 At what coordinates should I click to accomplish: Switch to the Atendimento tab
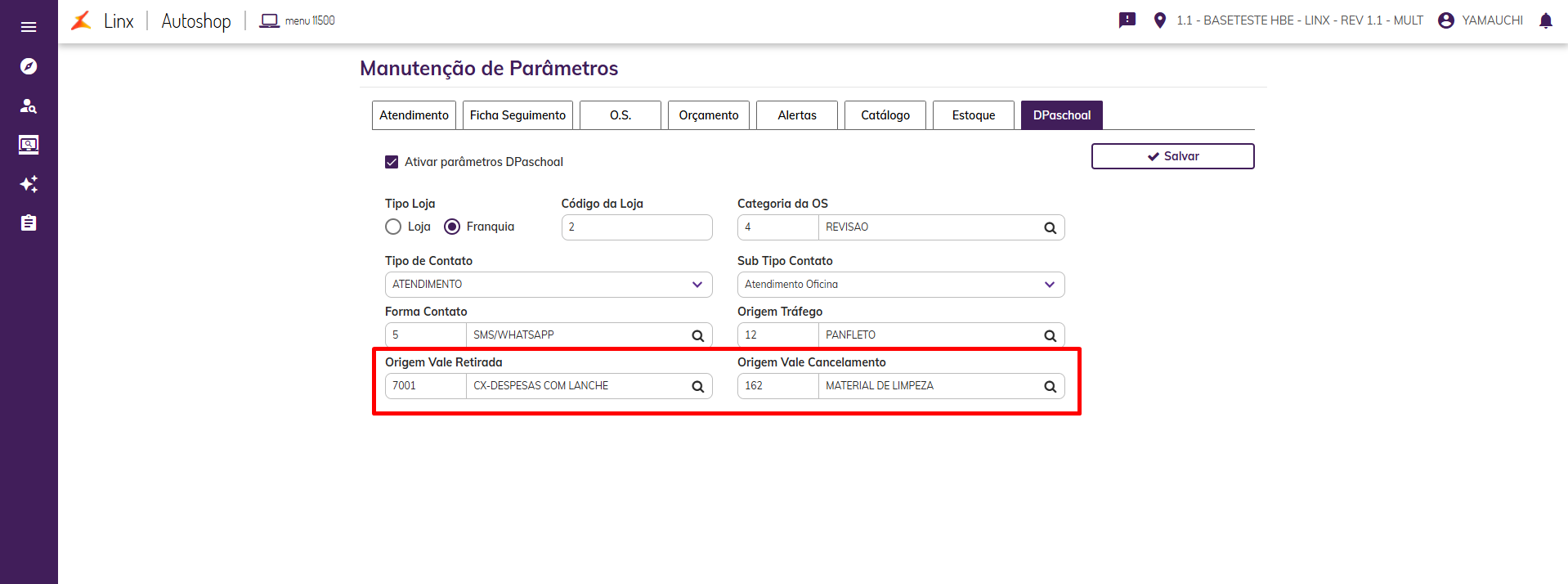pos(414,115)
